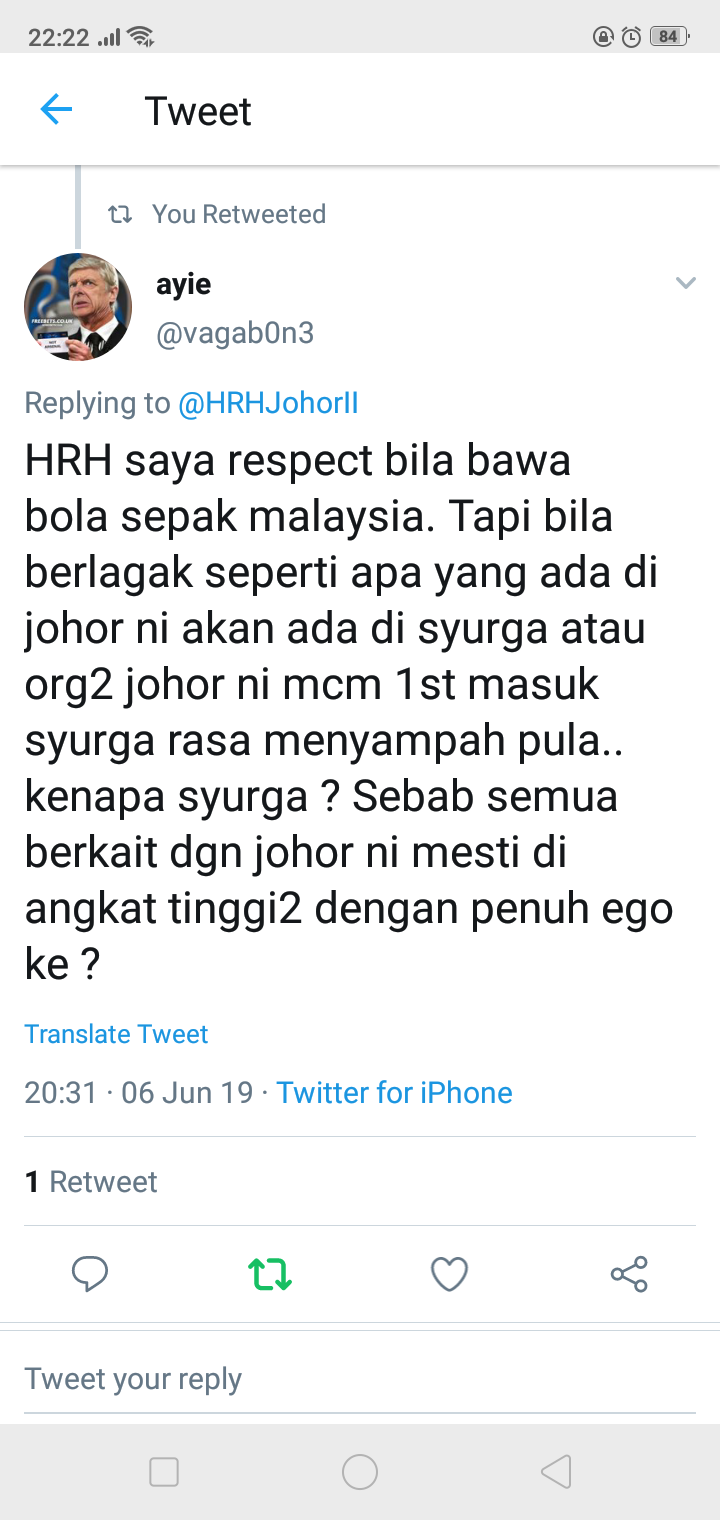720x1520 pixels.
Task: Like the tweet with the heart icon
Action: 449,1273
